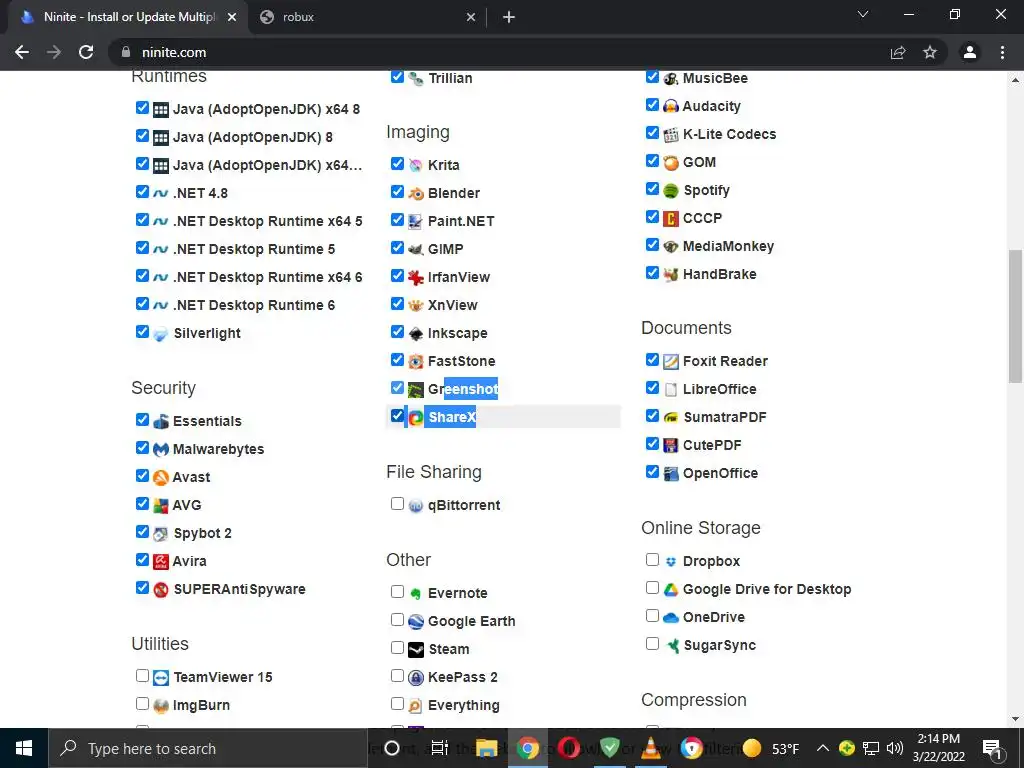Image resolution: width=1024 pixels, height=768 pixels.
Task: Click the Google Drive triangle icon
Action: 671,590
